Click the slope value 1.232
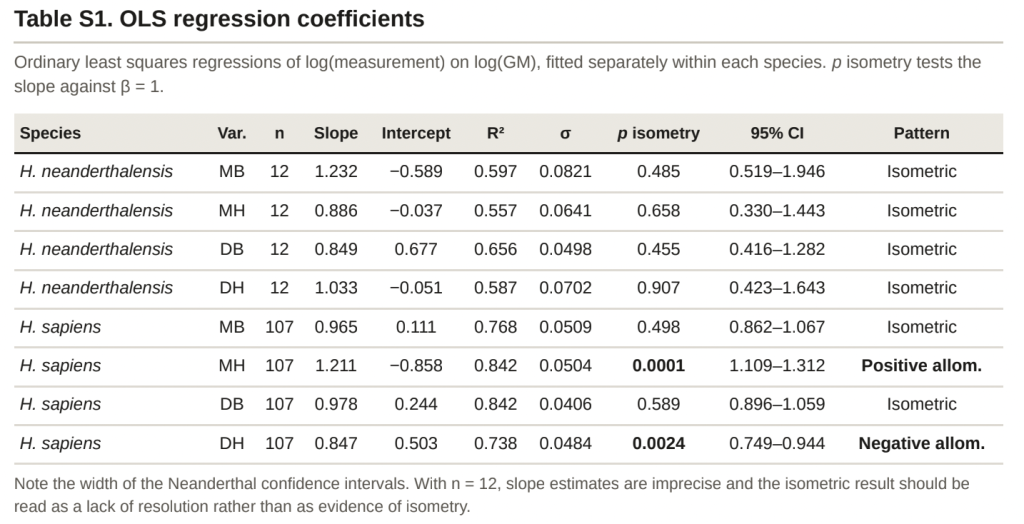1024x524 pixels. [336, 172]
